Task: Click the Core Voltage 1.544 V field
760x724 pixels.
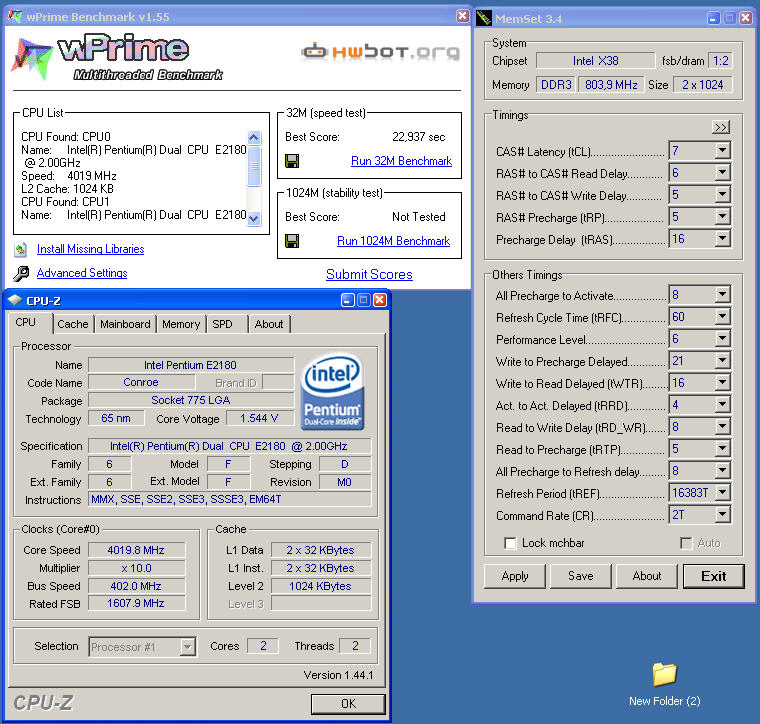Action: coord(260,418)
